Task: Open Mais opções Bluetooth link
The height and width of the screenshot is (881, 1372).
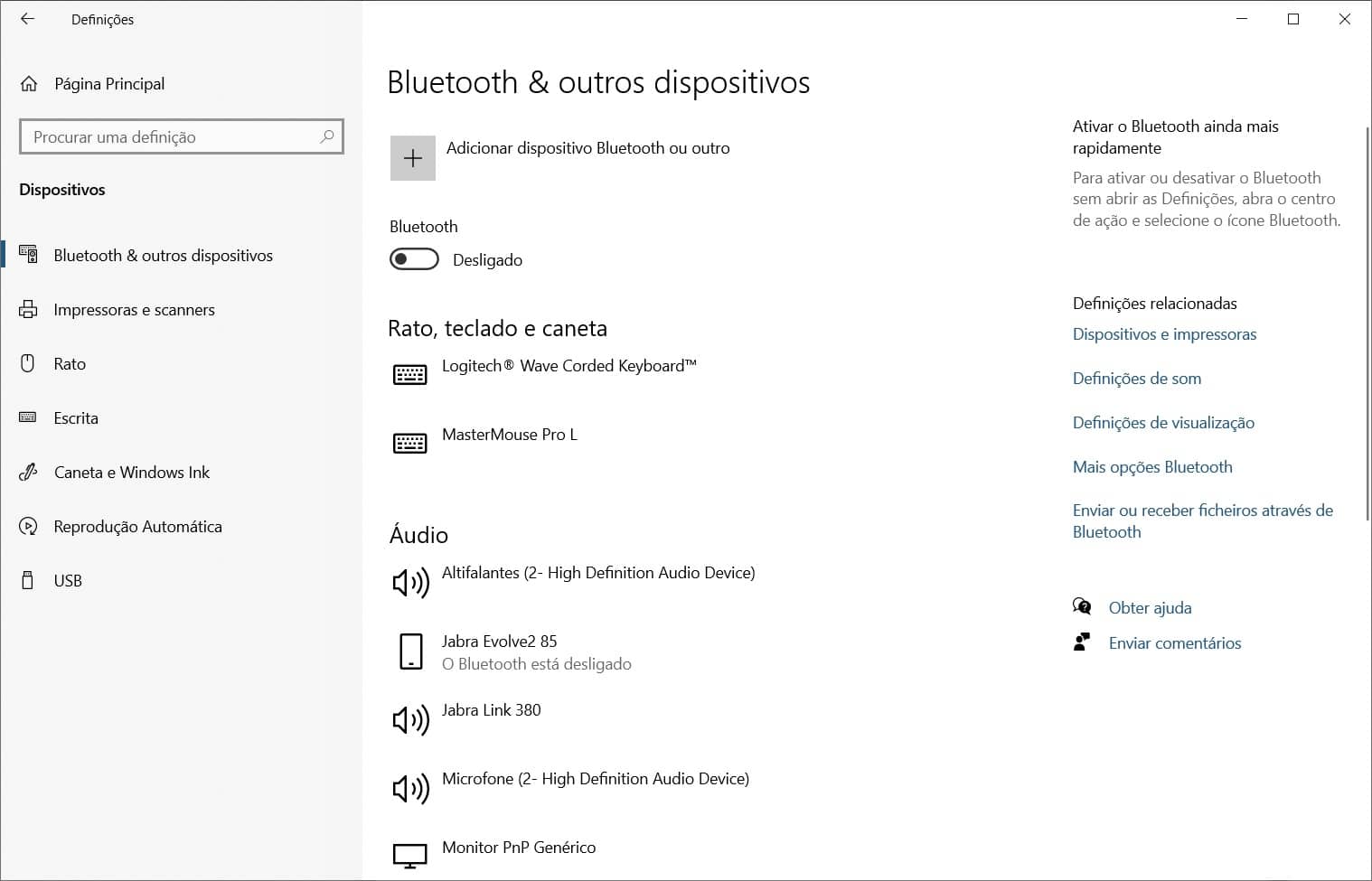Action: point(1152,467)
